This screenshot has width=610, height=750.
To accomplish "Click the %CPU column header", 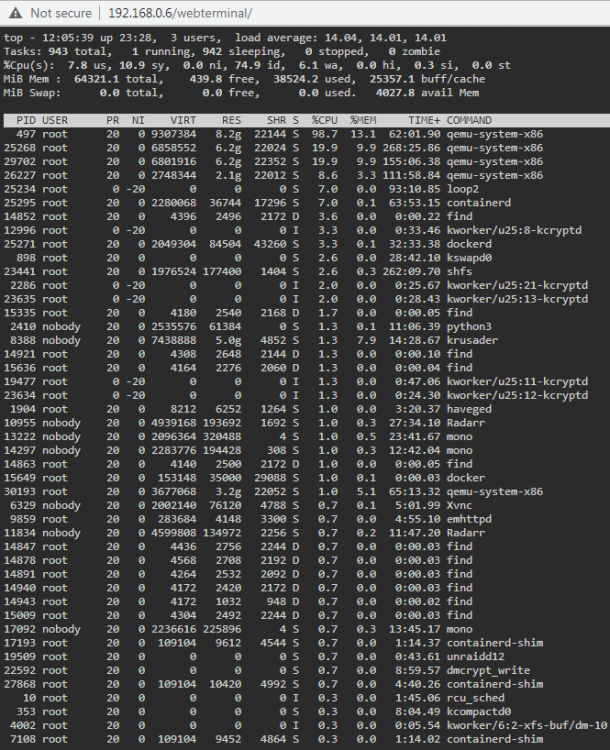I will tap(325, 120).
